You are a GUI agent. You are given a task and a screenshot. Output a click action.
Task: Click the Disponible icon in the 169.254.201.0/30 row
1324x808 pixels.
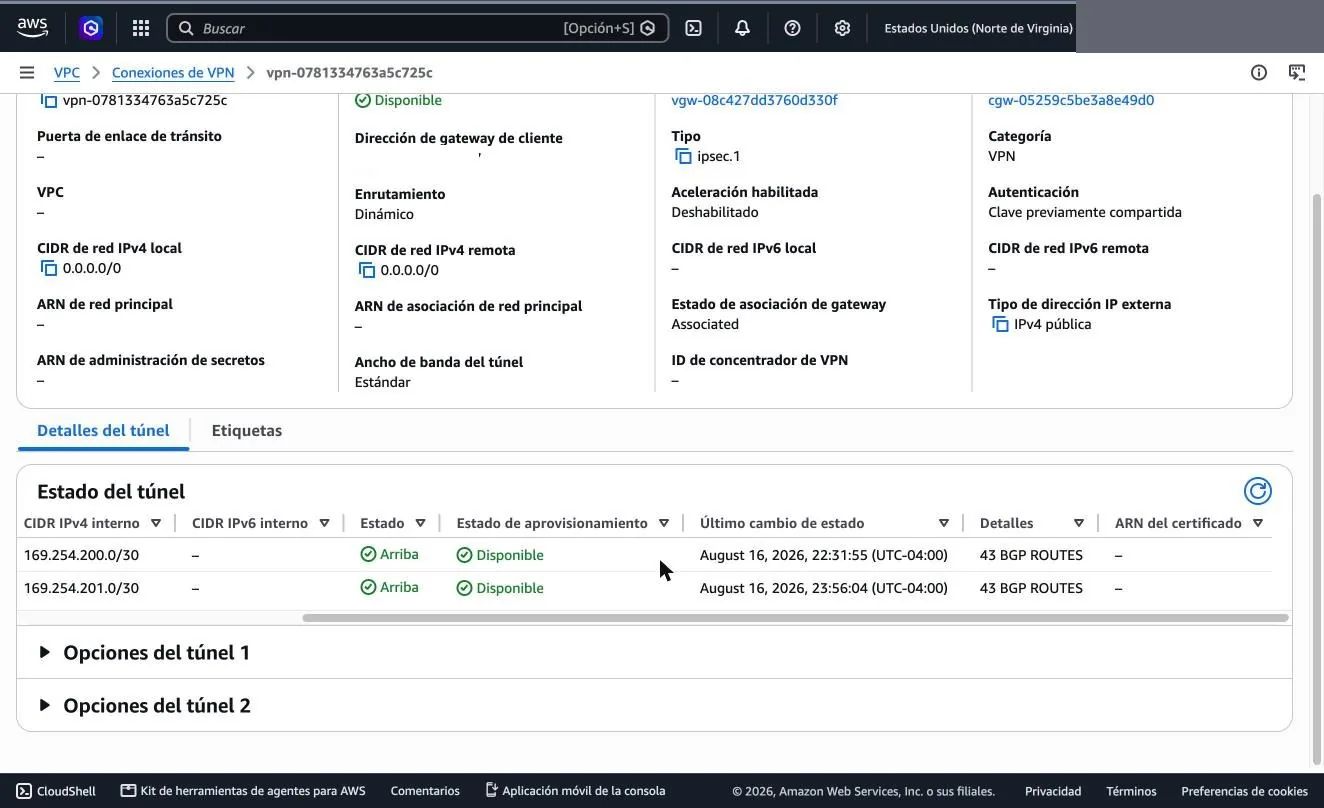[464, 588]
